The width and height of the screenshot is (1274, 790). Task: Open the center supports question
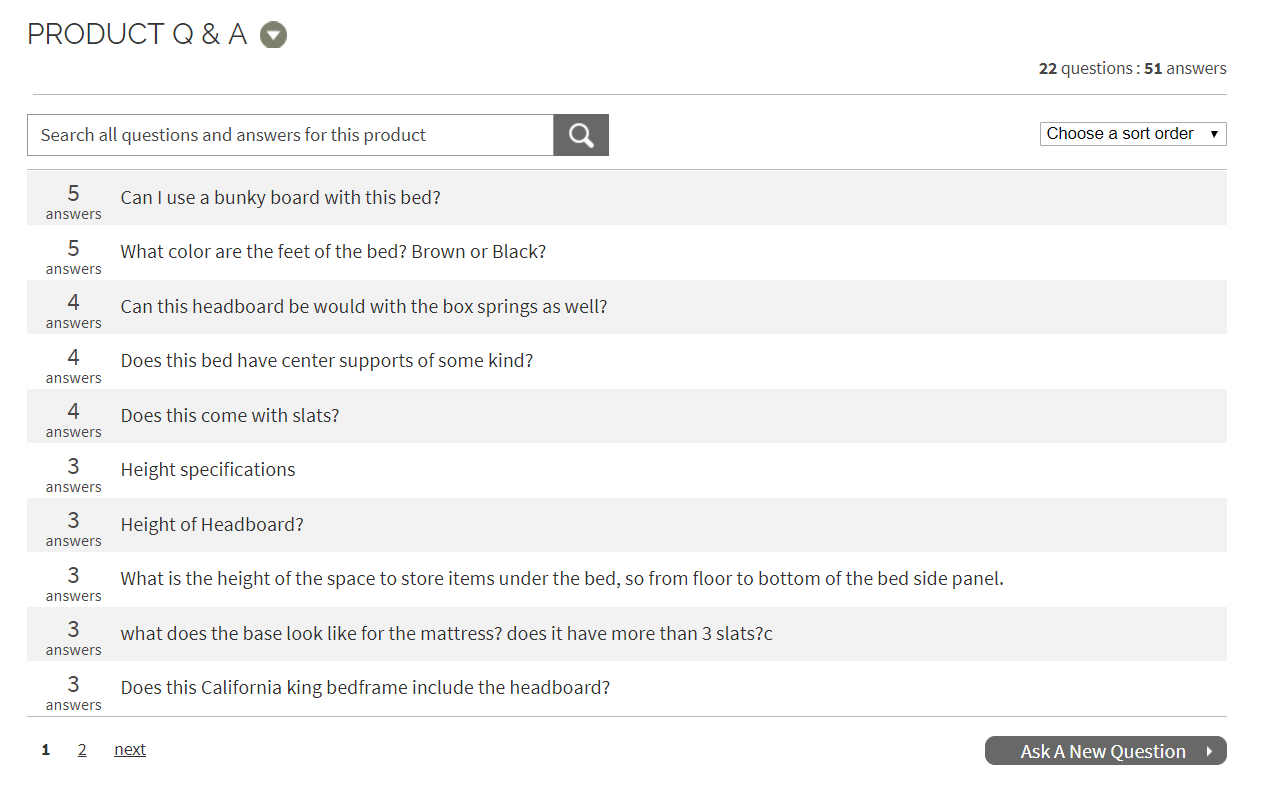tap(326, 361)
